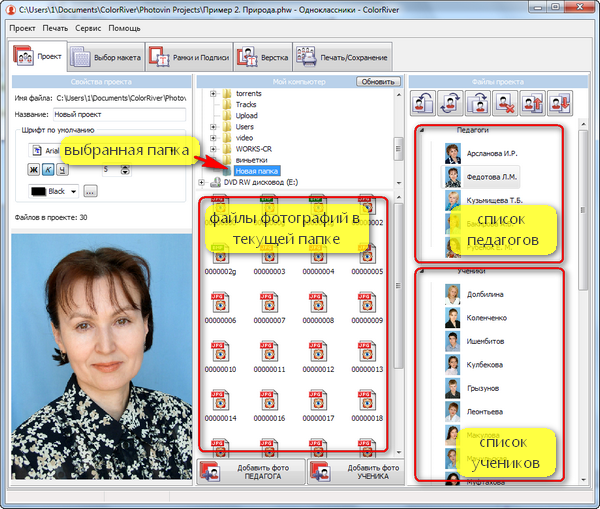Open the Печать menu
Image resolution: width=600 pixels, height=509 pixels.
[55, 28]
